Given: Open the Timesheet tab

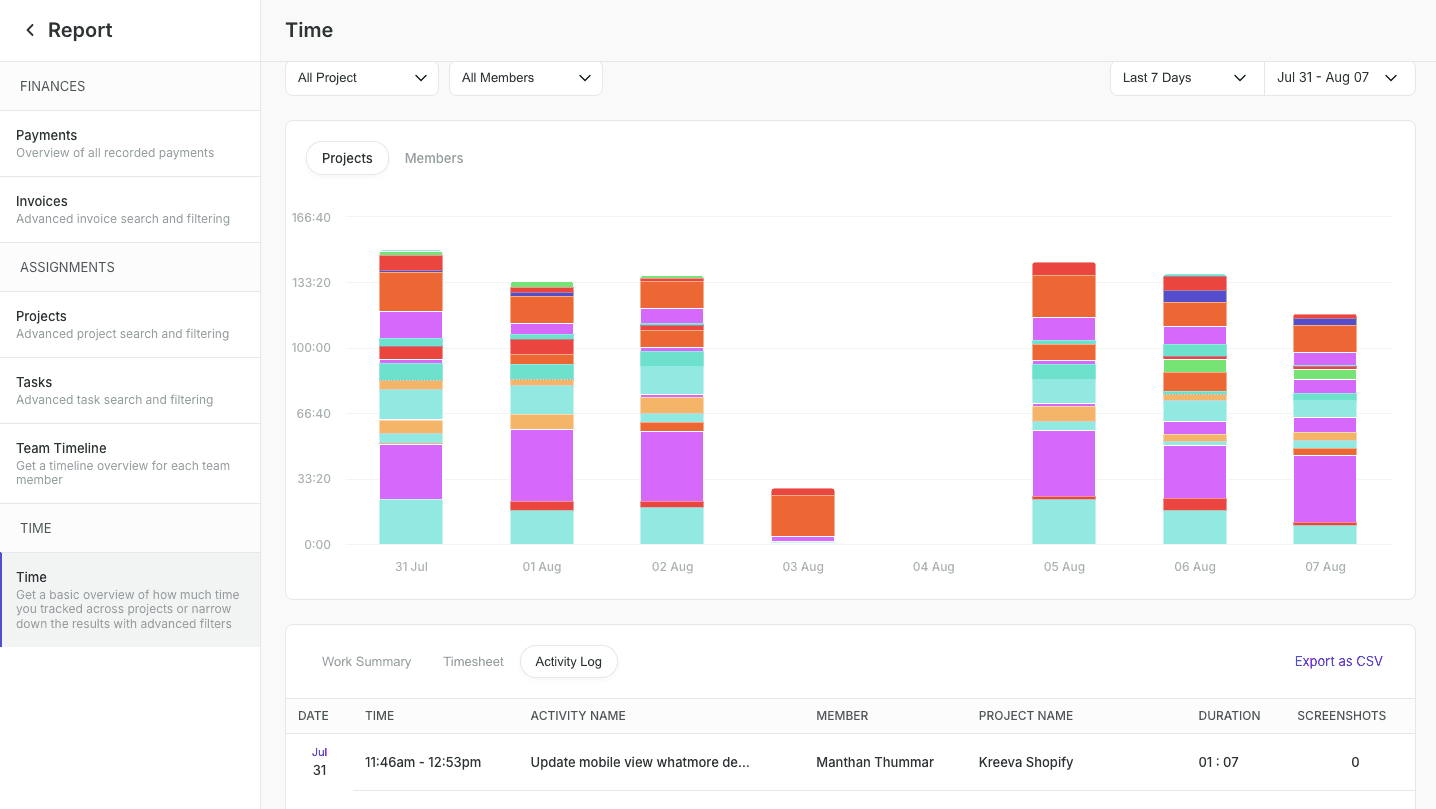Looking at the screenshot, I should pos(473,661).
